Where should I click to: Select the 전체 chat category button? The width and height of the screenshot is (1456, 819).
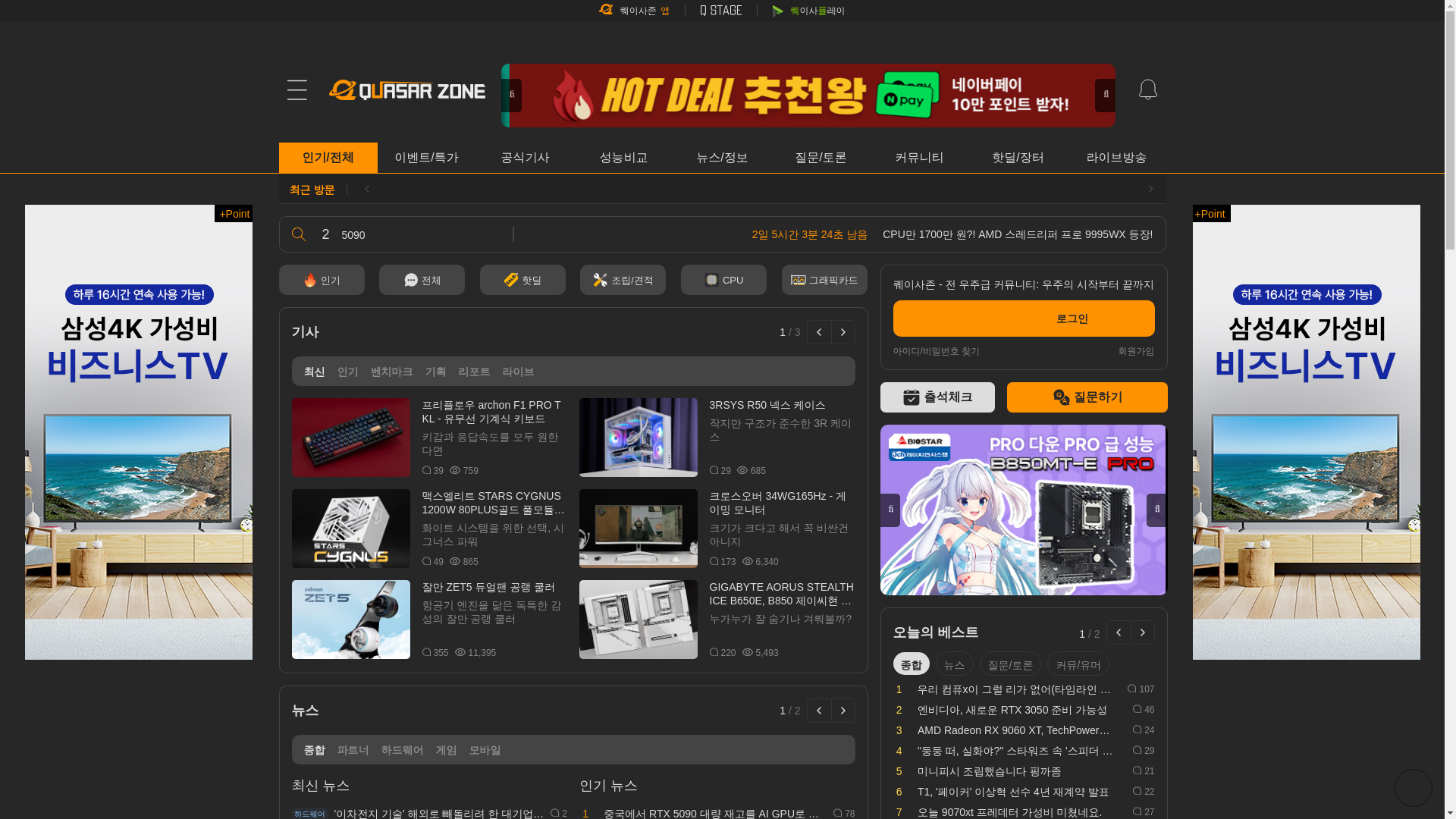[422, 280]
